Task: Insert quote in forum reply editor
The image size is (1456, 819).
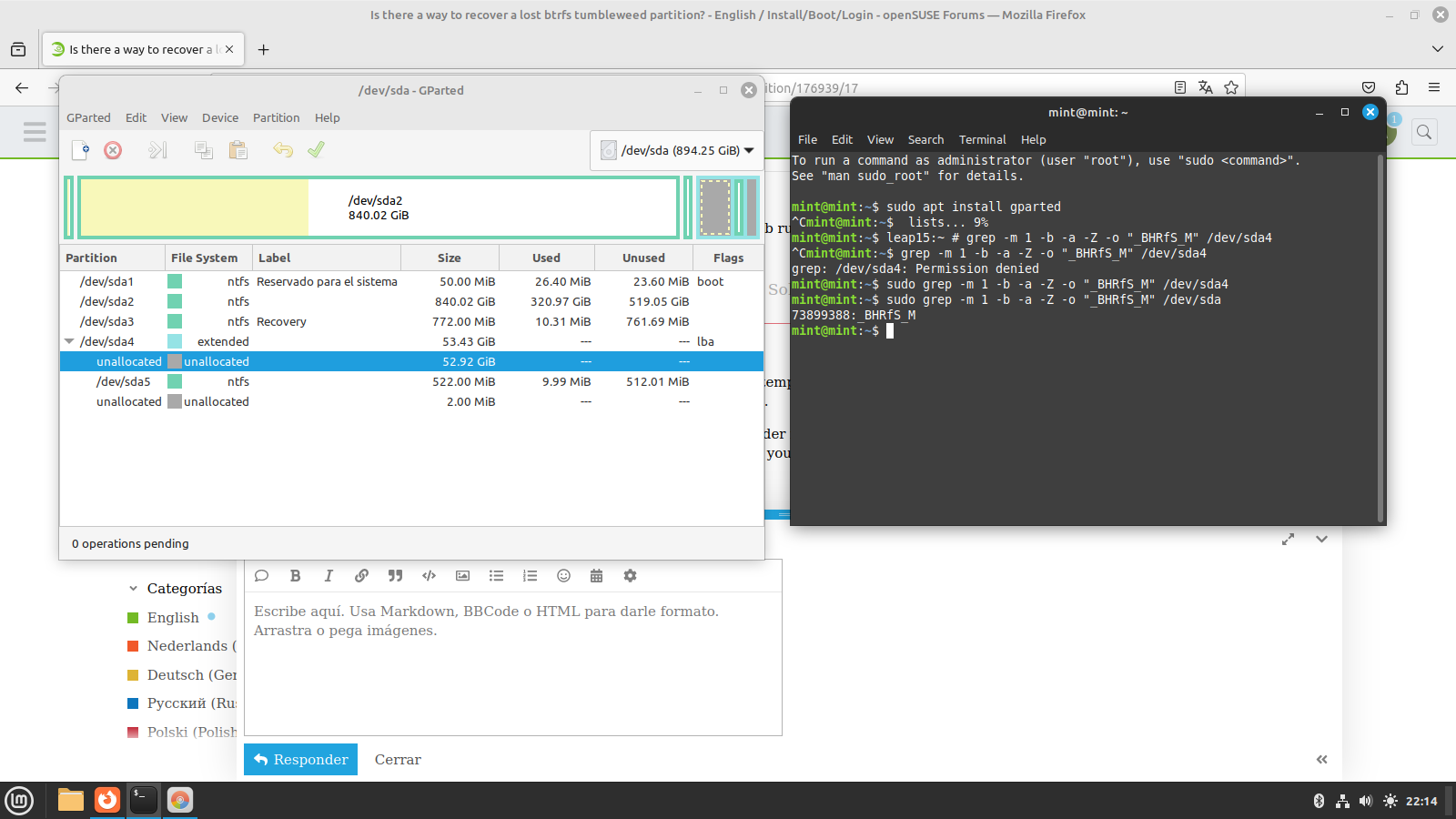Action: coord(395,575)
